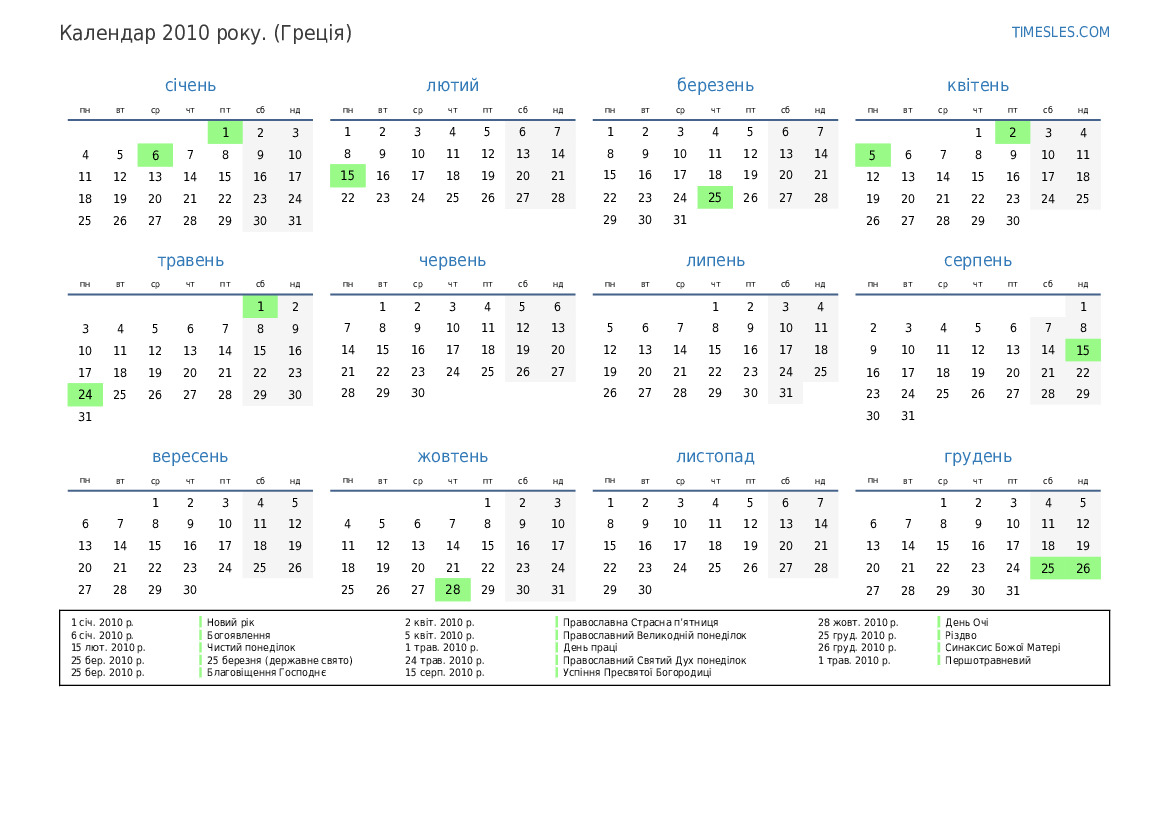Click legend entry "Богоявлення"
The image size is (1169, 827).
[239, 635]
